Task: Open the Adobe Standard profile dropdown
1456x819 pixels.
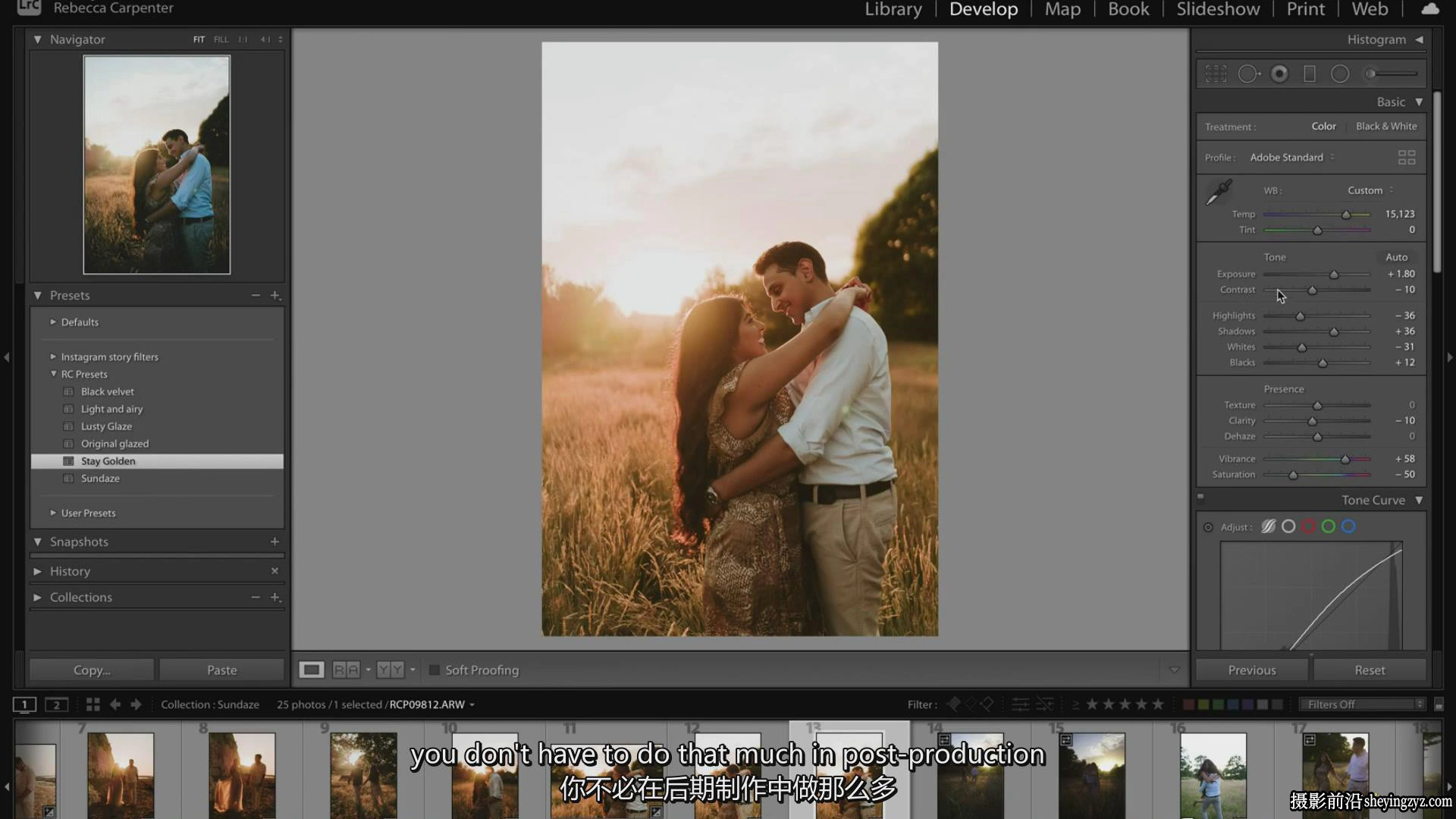Action: 1292,157
